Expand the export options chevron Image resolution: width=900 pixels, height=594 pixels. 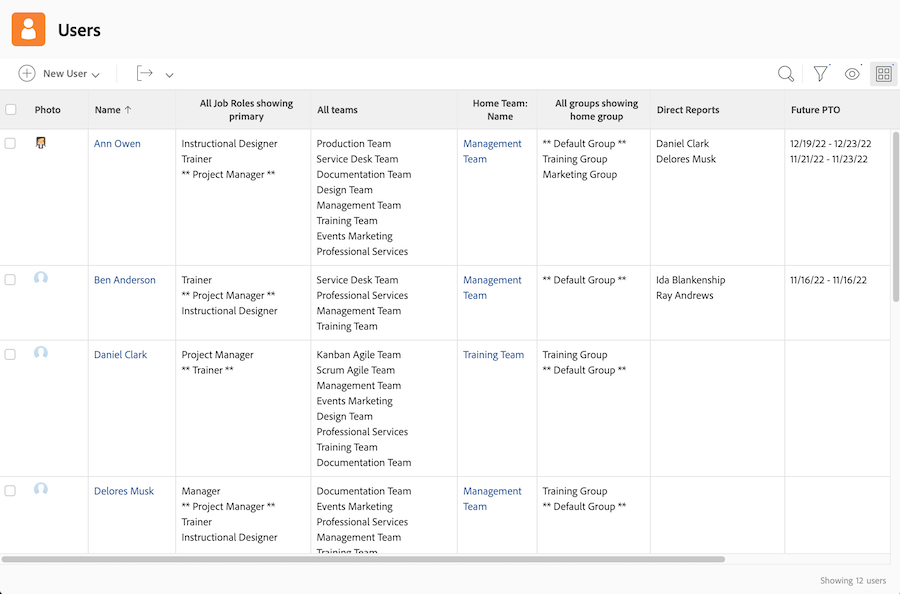170,74
